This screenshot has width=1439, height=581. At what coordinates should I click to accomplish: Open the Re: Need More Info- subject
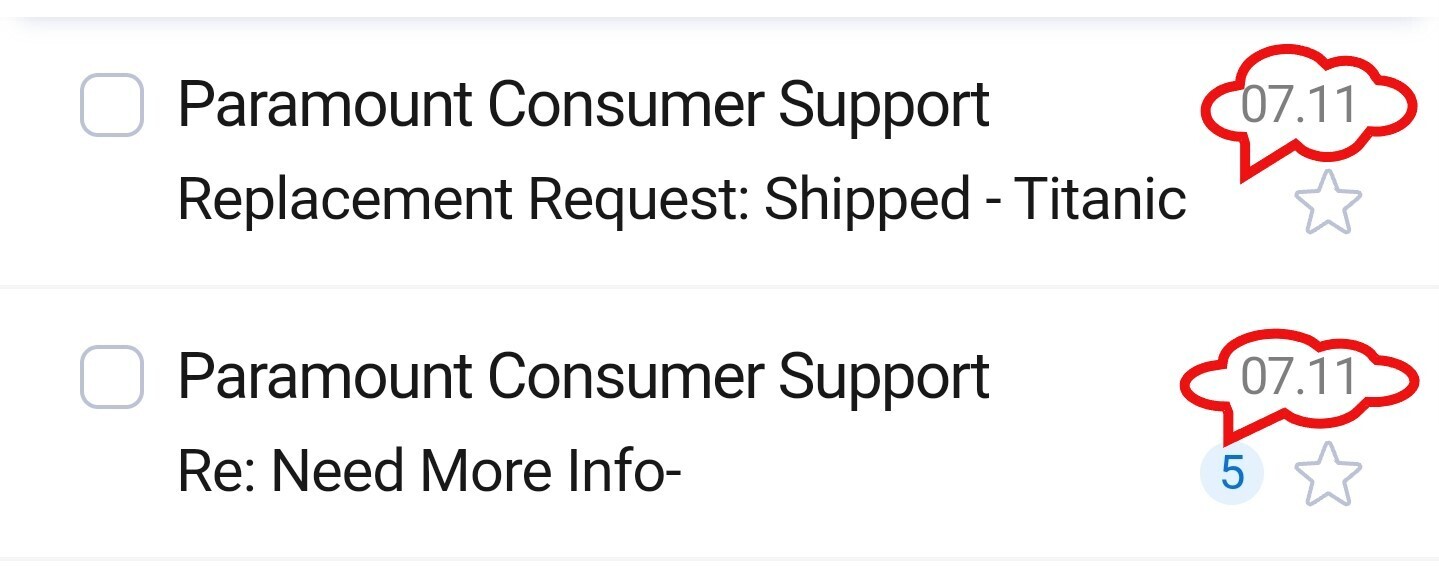click(428, 471)
